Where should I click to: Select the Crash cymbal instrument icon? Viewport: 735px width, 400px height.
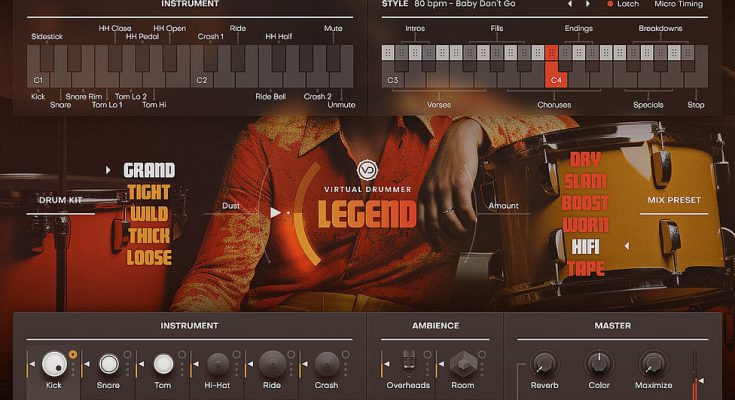327,364
